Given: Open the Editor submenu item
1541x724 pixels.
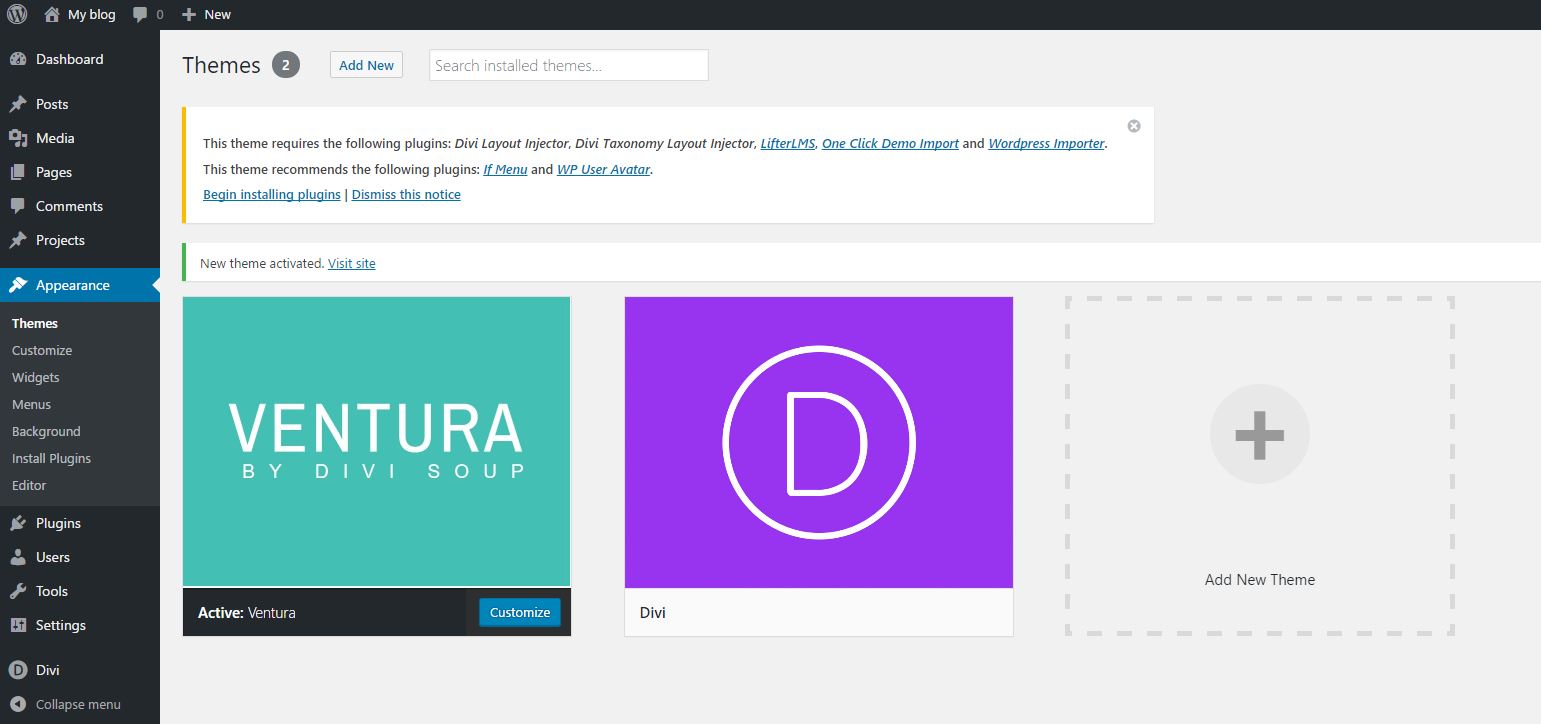Looking at the screenshot, I should tap(29, 485).
